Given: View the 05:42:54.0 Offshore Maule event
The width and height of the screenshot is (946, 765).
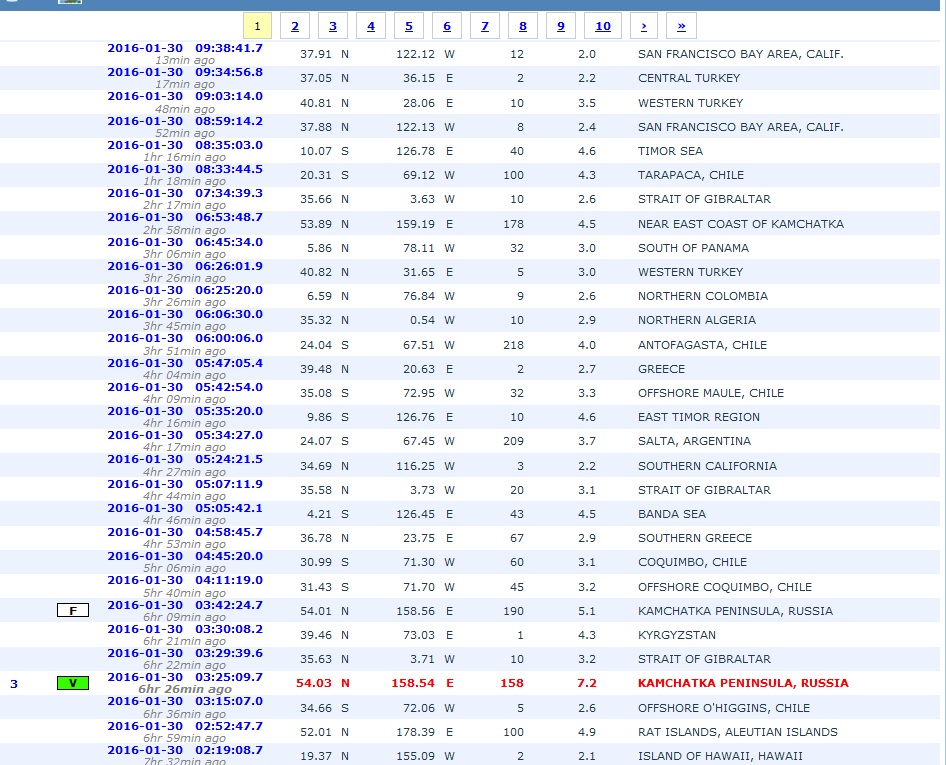Looking at the screenshot, I should pos(185,387).
